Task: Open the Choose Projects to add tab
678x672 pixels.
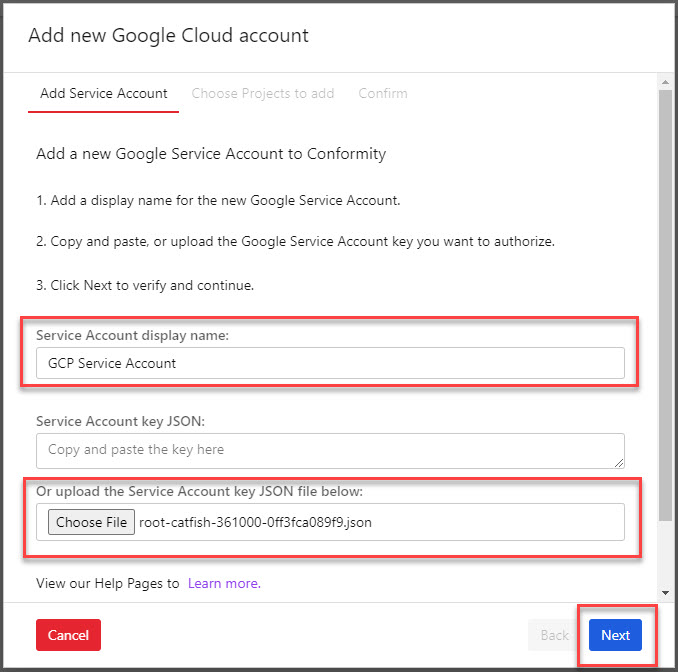Action: click(x=262, y=93)
